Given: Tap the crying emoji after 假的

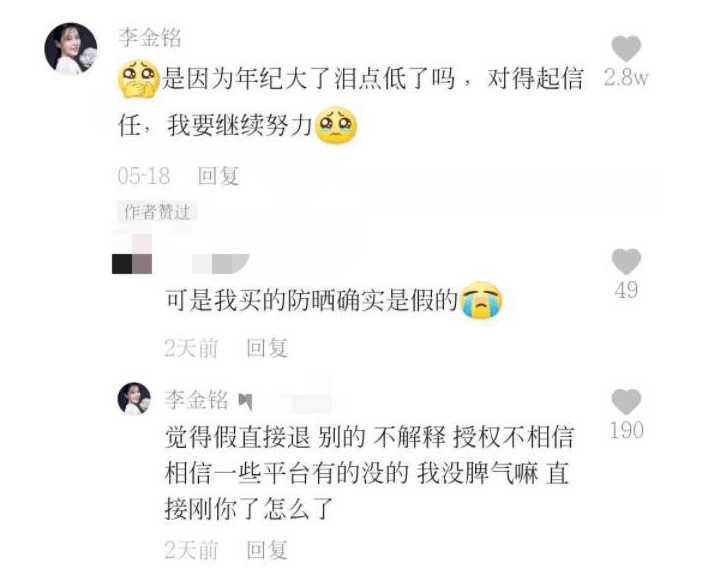Looking at the screenshot, I should pos(481,300).
